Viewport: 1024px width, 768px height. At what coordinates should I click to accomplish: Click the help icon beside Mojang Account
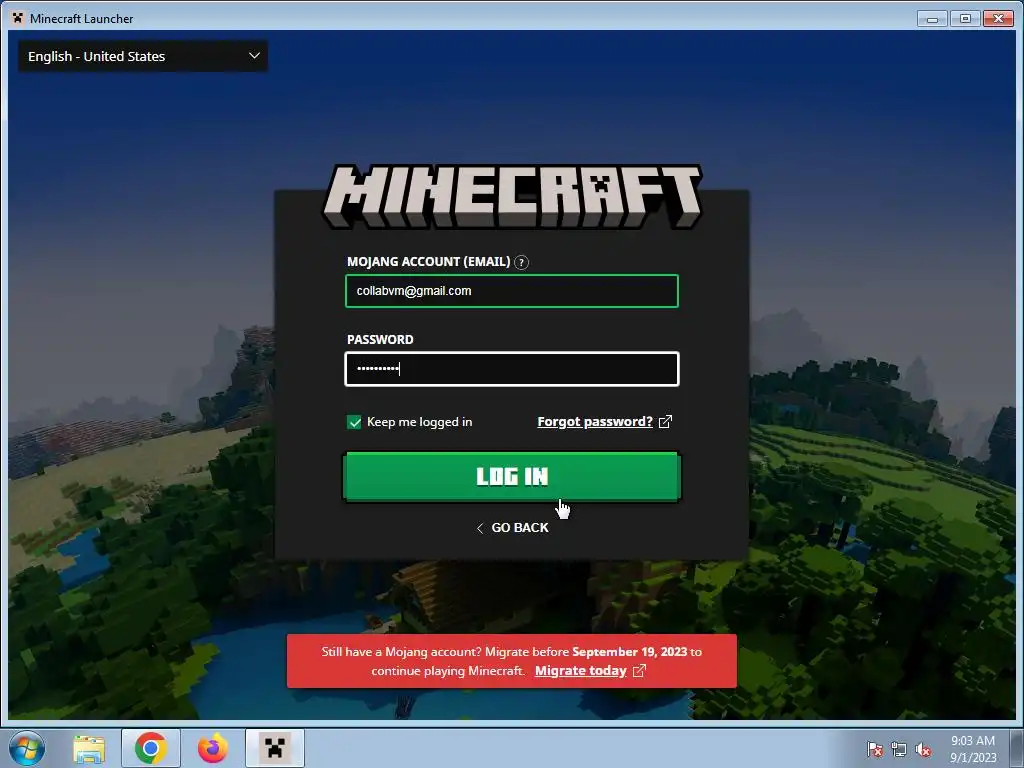tap(521, 263)
